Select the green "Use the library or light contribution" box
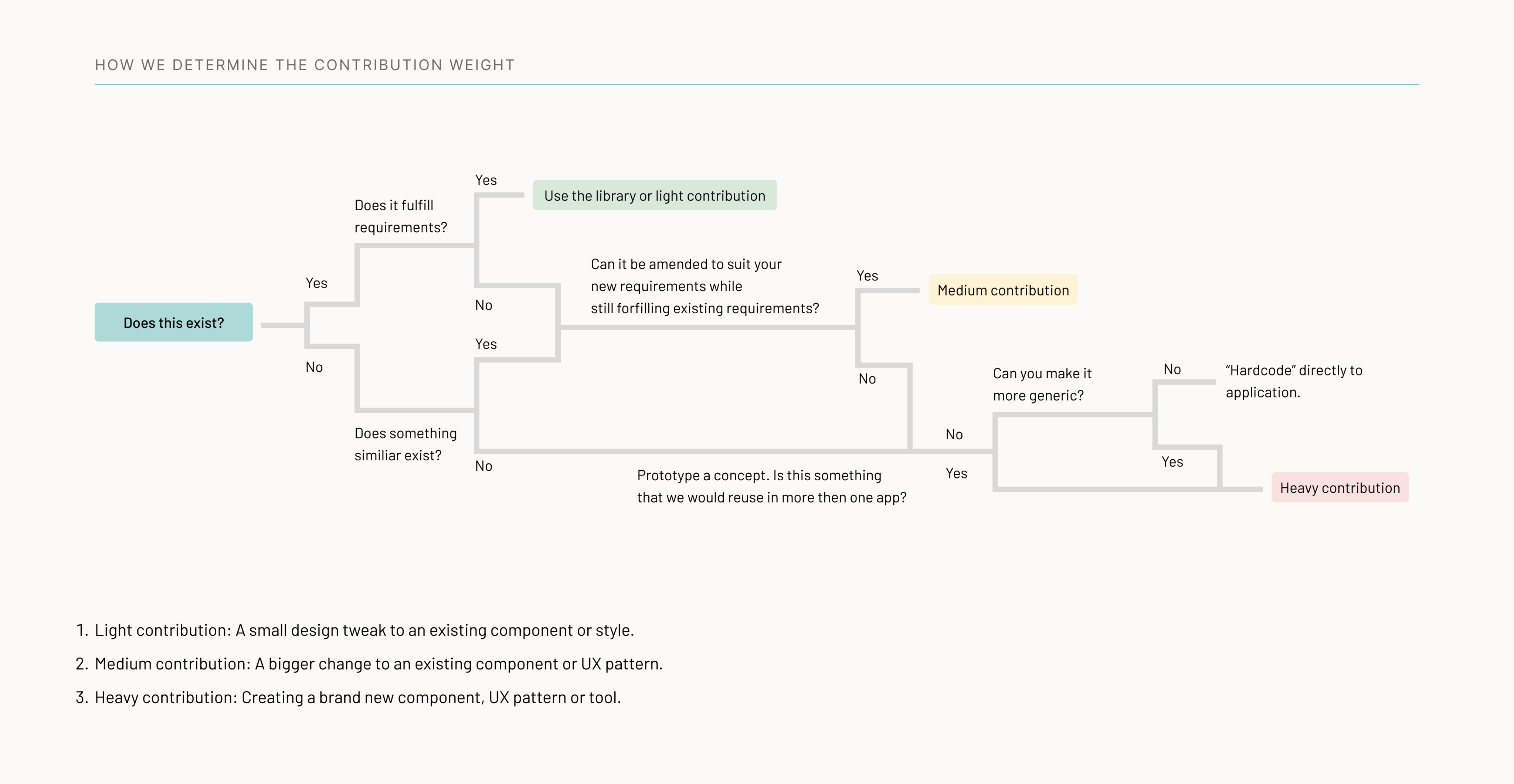This screenshot has width=1514, height=784. click(654, 195)
